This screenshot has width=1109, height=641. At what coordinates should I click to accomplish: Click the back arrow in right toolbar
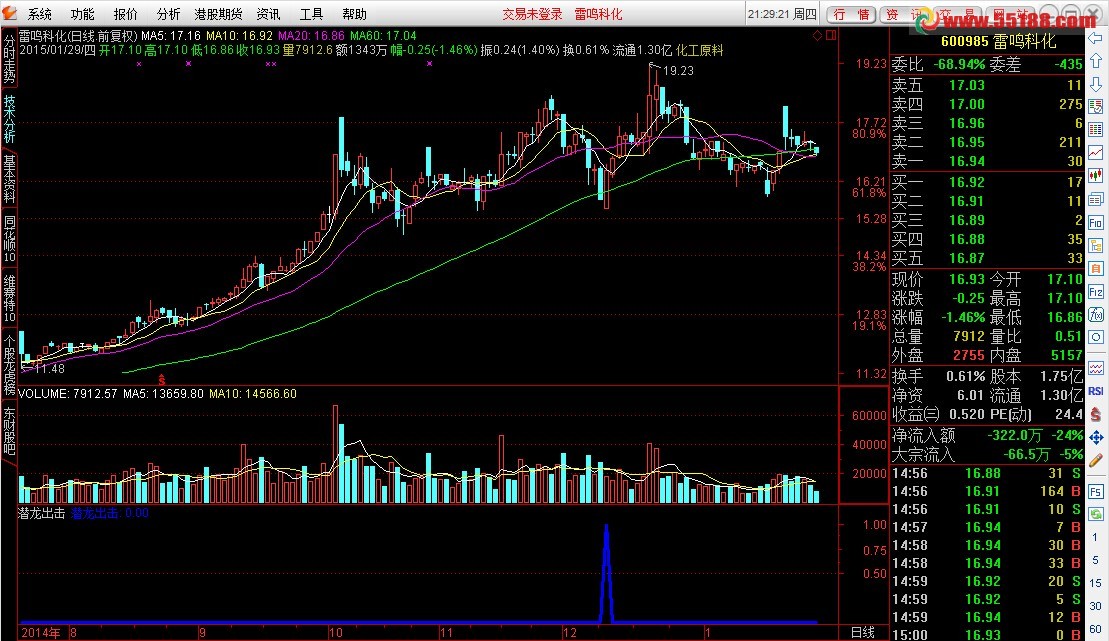(x=1096, y=38)
